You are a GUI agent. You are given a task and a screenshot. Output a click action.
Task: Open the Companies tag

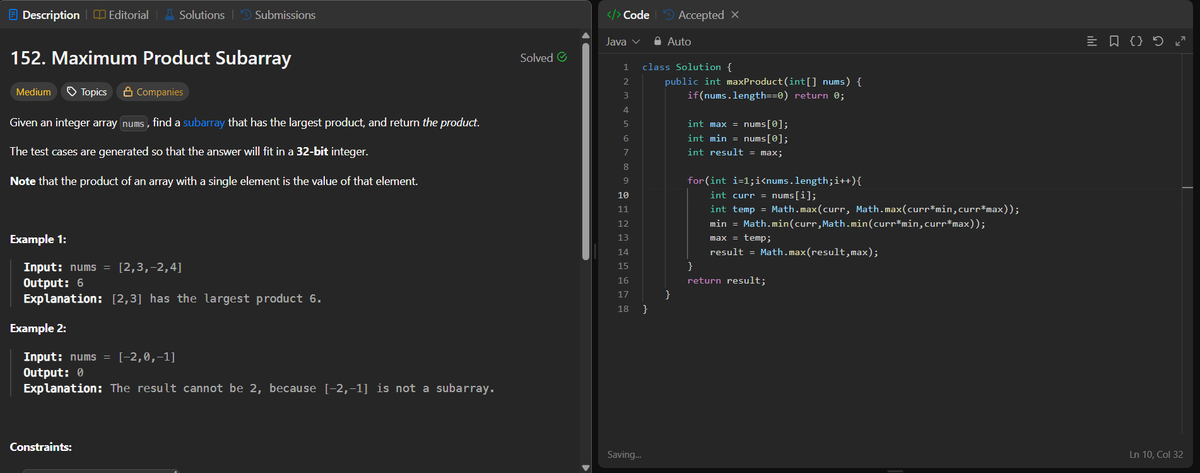152,92
